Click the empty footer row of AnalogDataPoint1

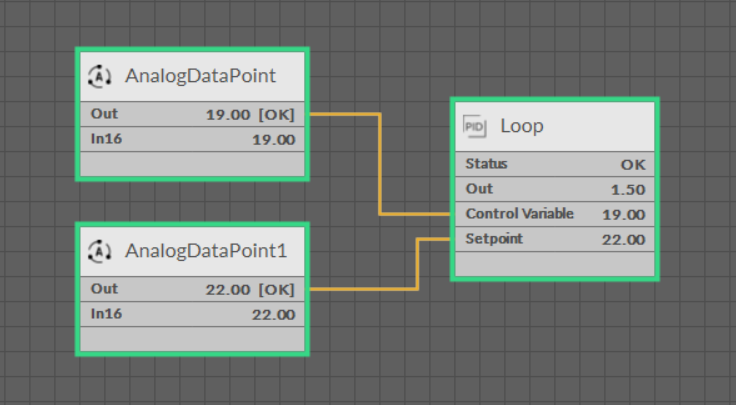(x=192, y=339)
